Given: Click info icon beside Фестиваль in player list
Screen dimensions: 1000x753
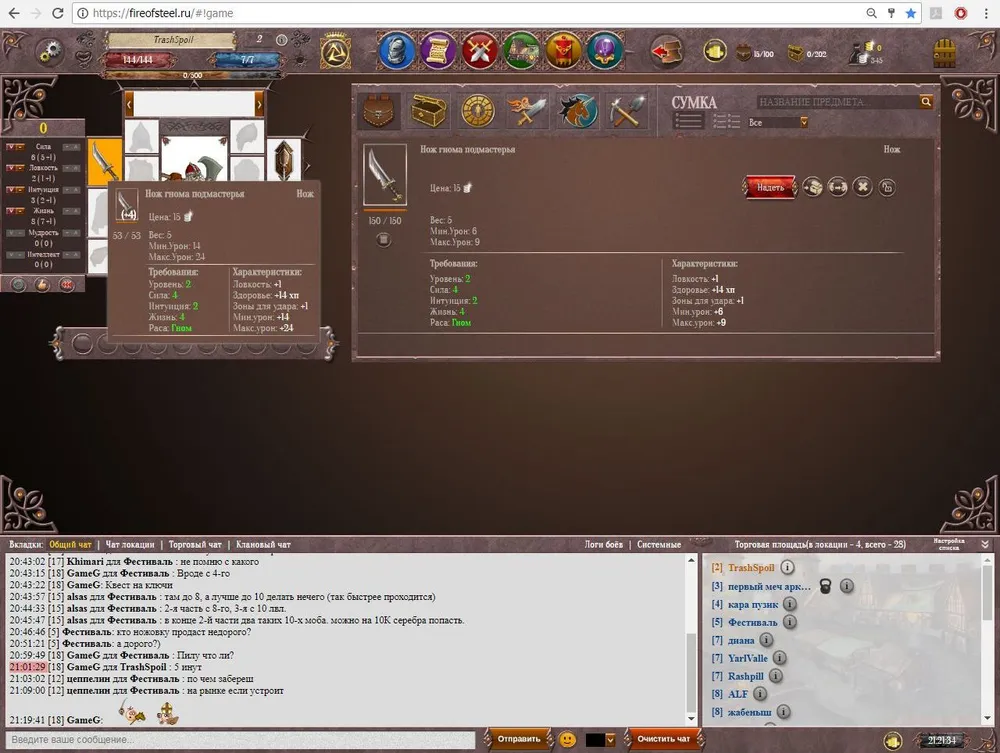Looking at the screenshot, I should click(x=790, y=622).
